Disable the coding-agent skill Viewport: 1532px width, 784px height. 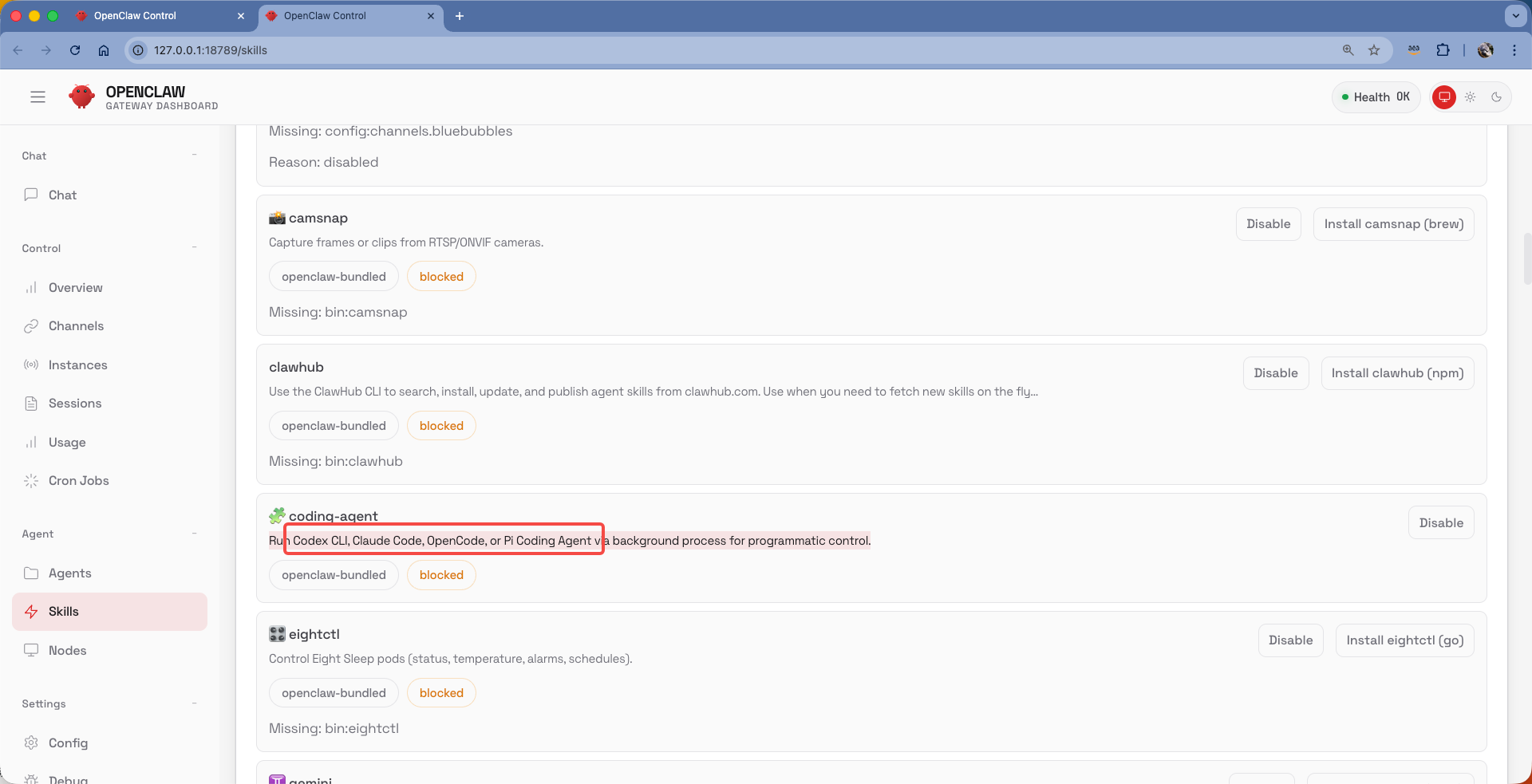(x=1440, y=523)
